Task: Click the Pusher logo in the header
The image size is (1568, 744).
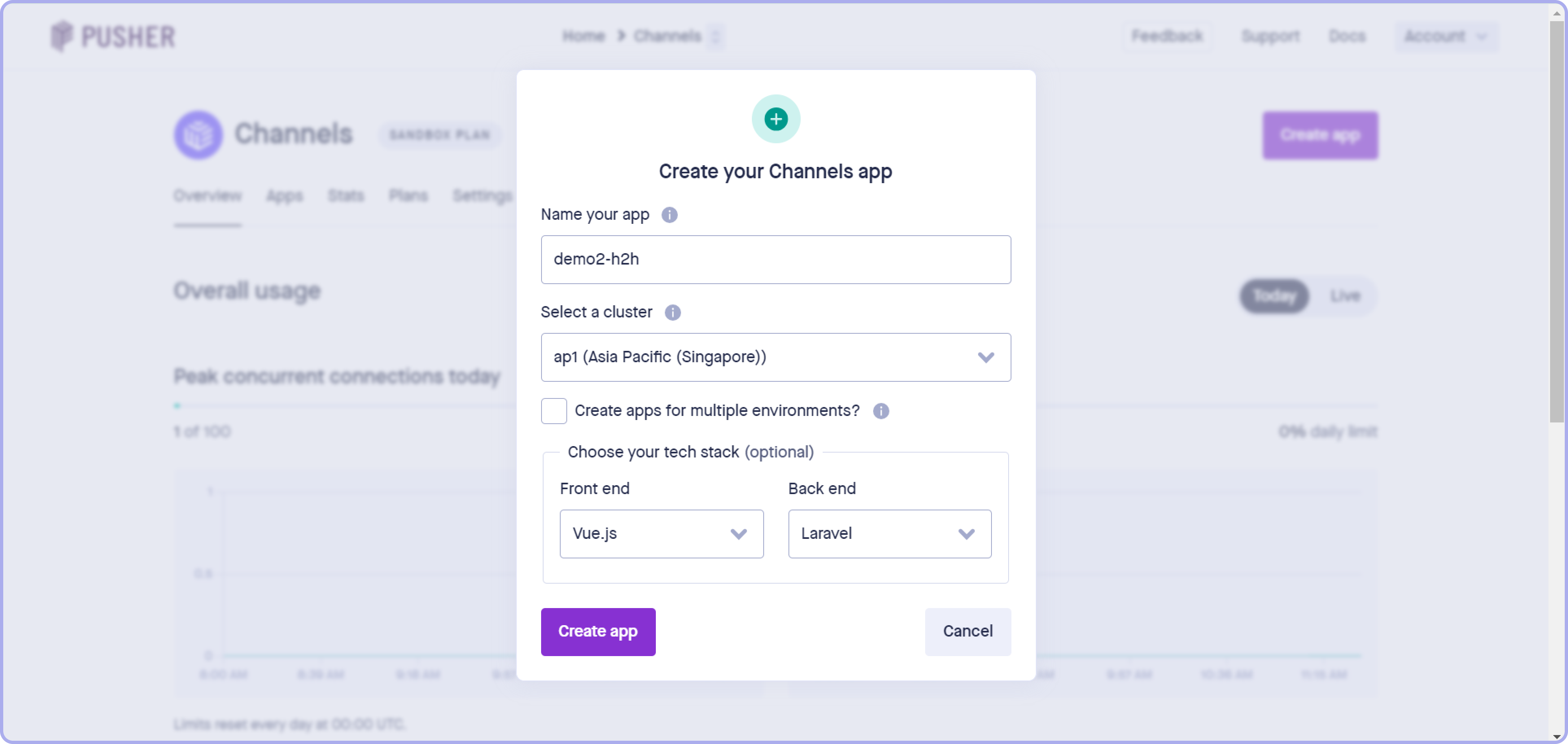Action: click(x=113, y=37)
